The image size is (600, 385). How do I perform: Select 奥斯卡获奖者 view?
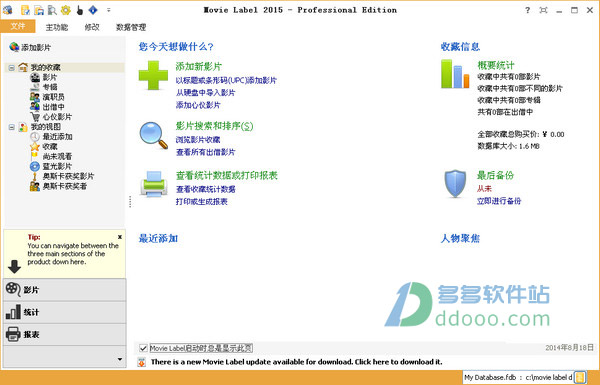(65, 186)
